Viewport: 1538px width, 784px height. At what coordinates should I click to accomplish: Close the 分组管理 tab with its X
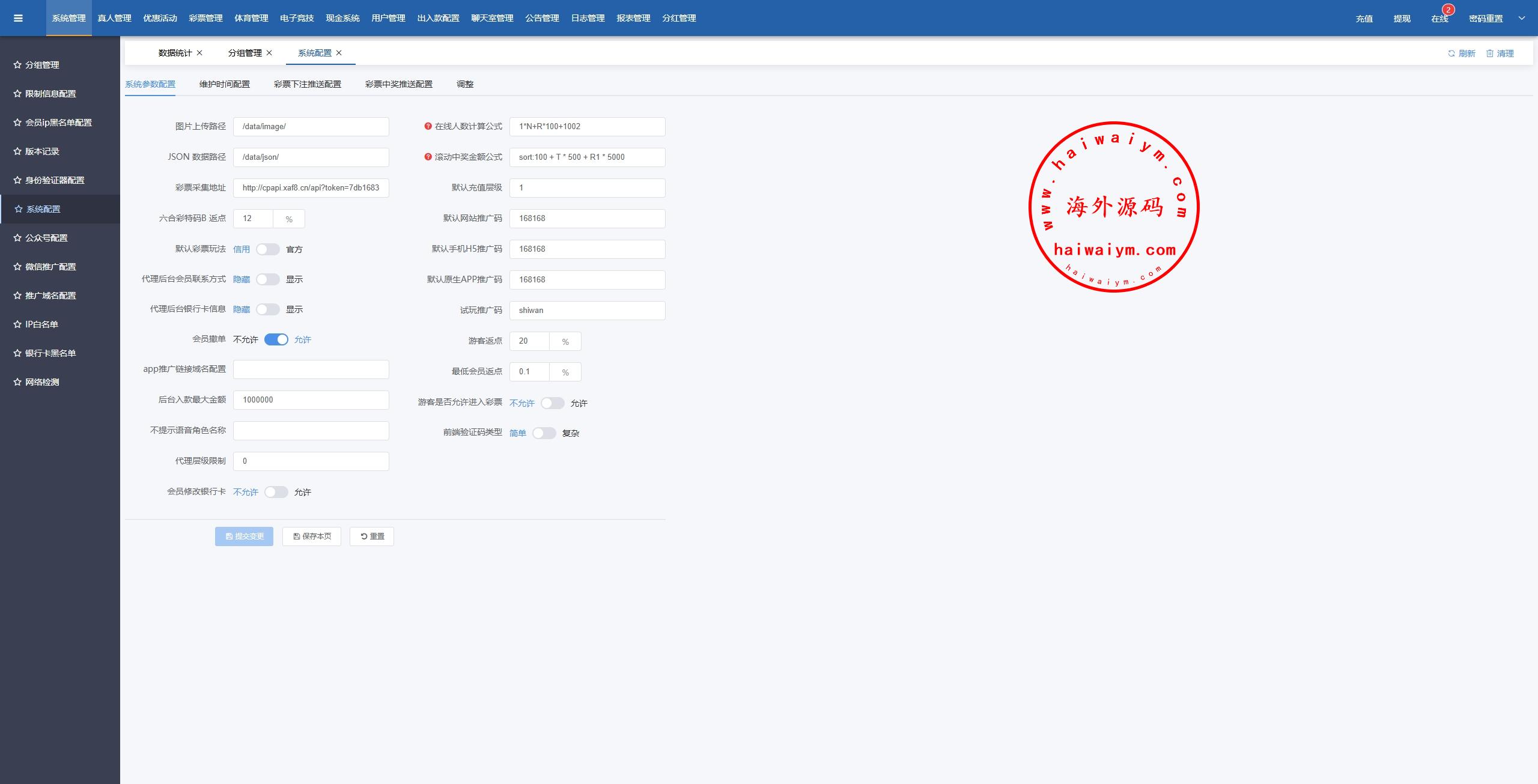269,53
